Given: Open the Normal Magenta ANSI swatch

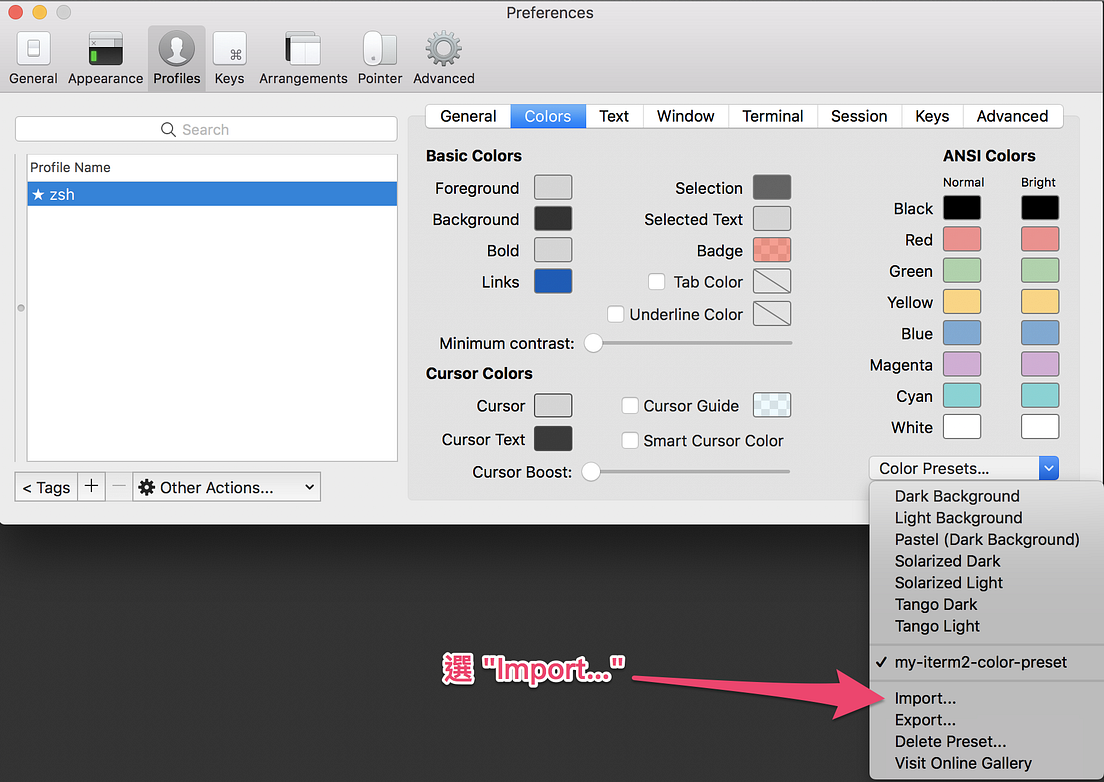Looking at the screenshot, I should pyautogui.click(x=962, y=365).
